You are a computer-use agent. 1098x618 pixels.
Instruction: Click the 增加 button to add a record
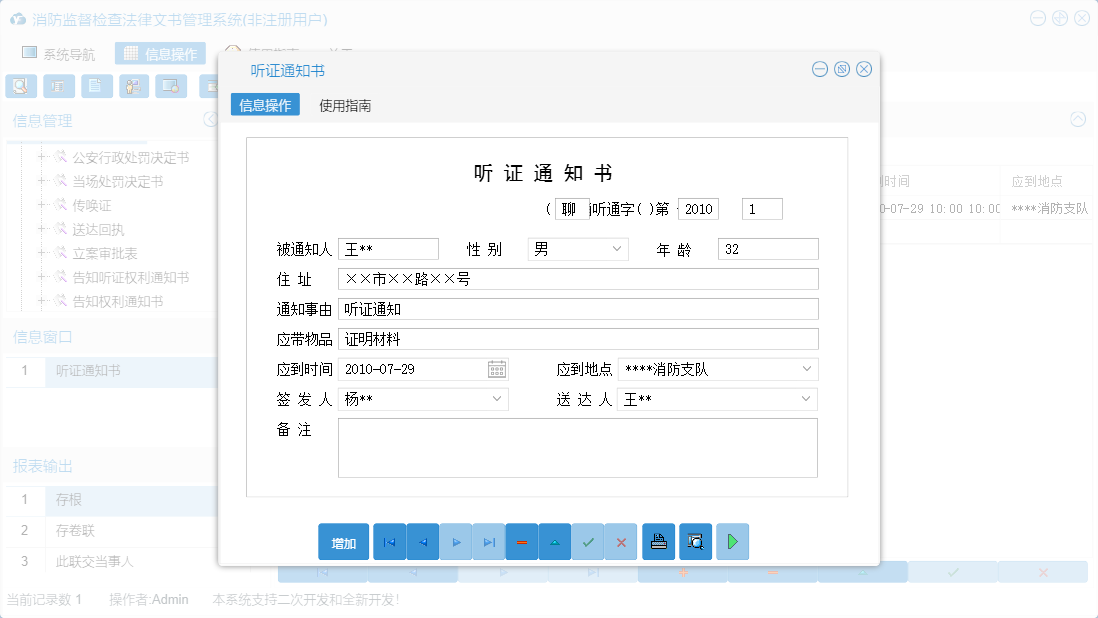[343, 541]
